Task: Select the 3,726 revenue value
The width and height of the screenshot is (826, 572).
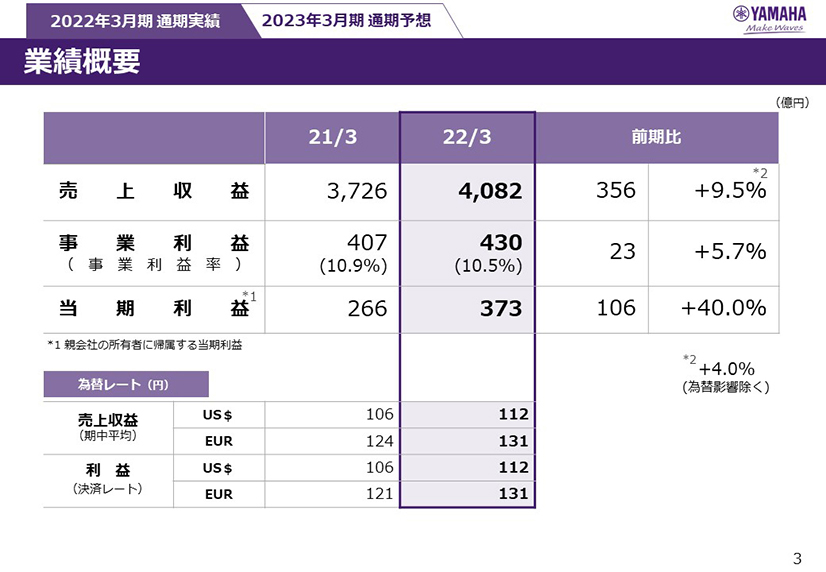Action: click(x=356, y=191)
